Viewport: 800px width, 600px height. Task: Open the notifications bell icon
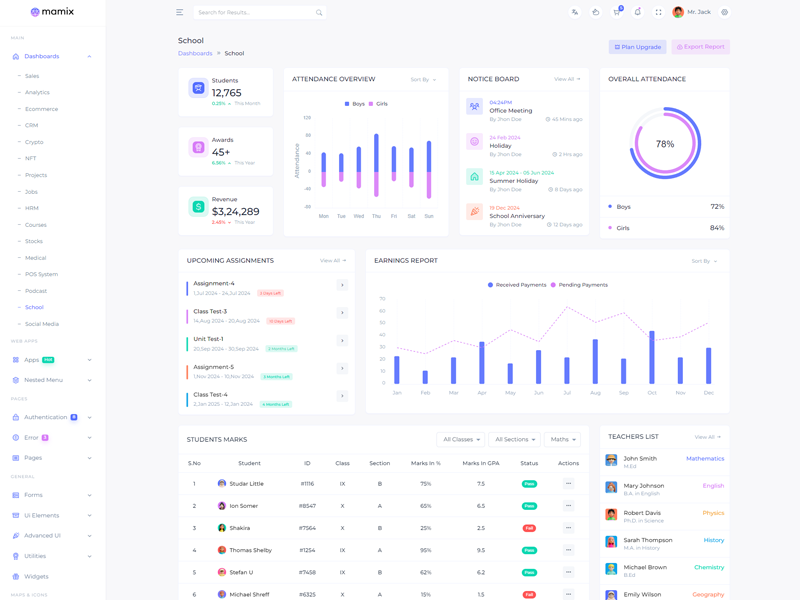click(638, 12)
